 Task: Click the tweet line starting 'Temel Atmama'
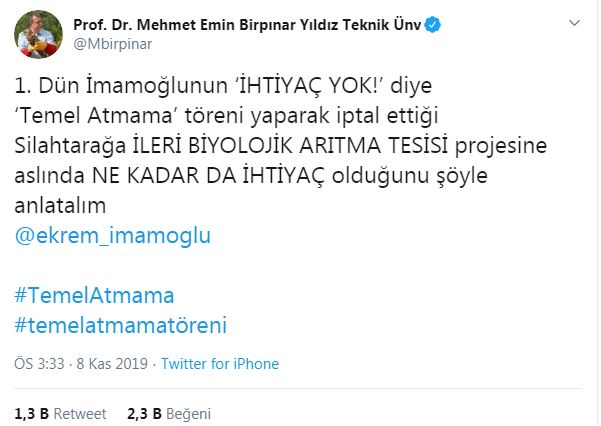pos(227,116)
